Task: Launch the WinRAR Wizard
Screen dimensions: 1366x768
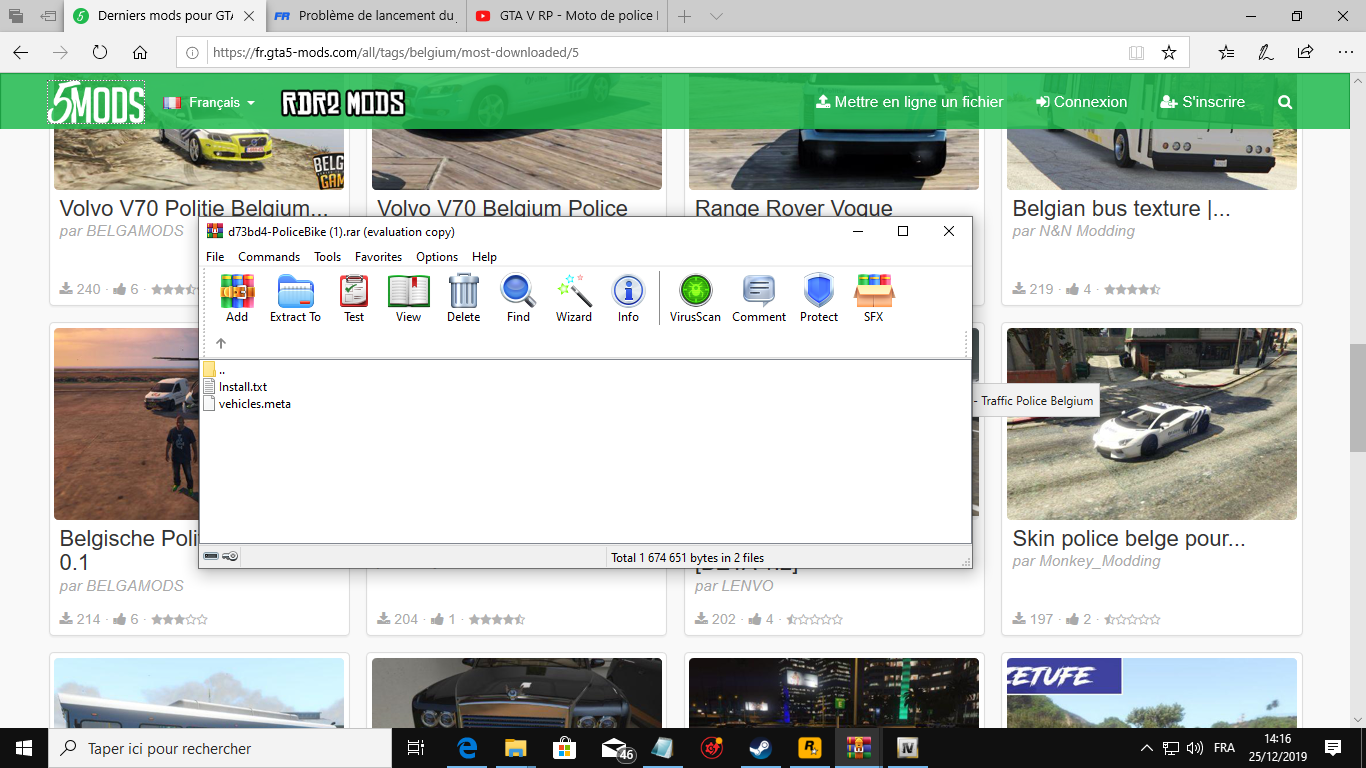Action: pyautogui.click(x=574, y=298)
